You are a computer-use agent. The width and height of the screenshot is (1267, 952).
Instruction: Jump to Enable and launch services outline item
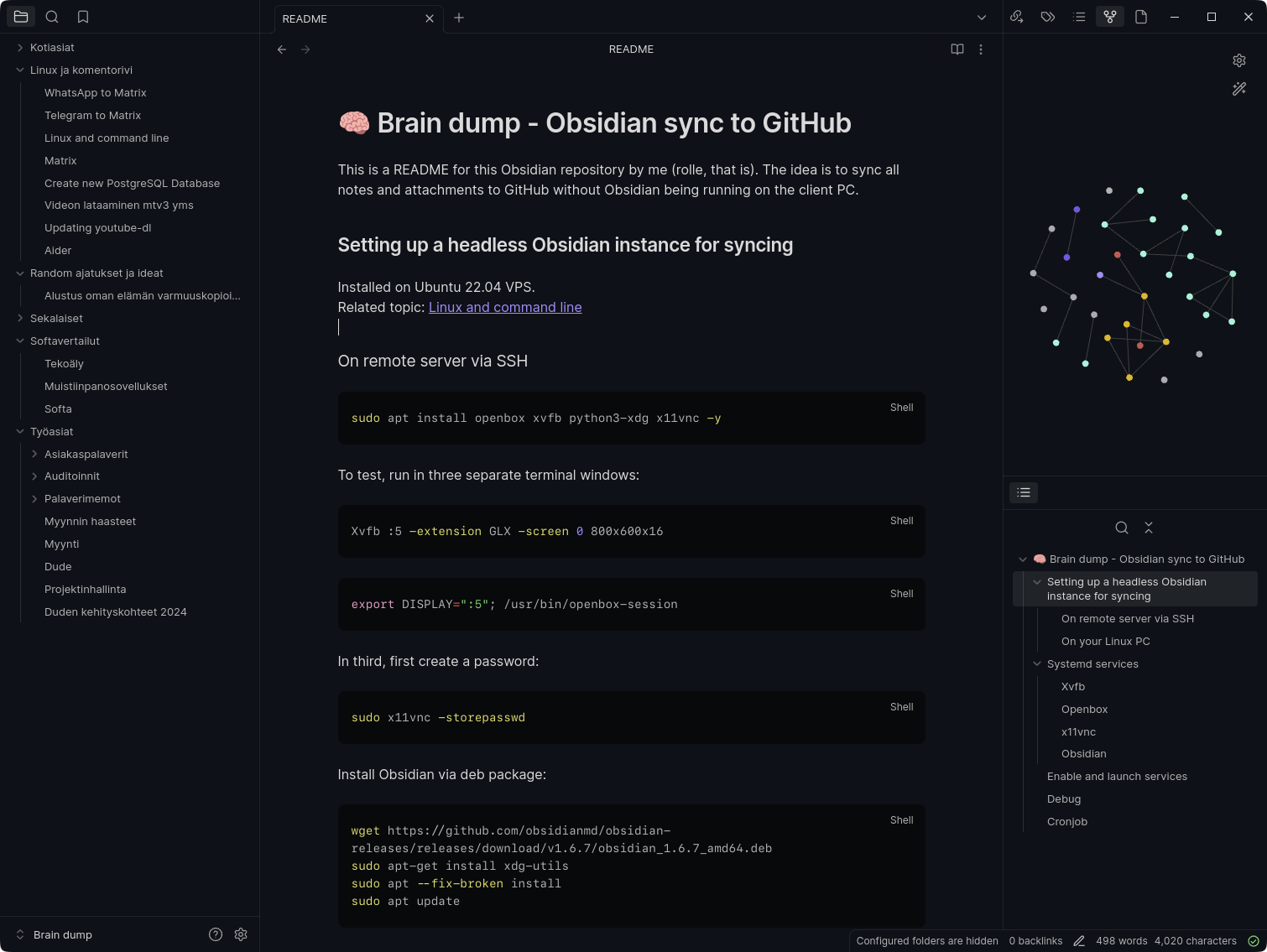tap(1117, 777)
